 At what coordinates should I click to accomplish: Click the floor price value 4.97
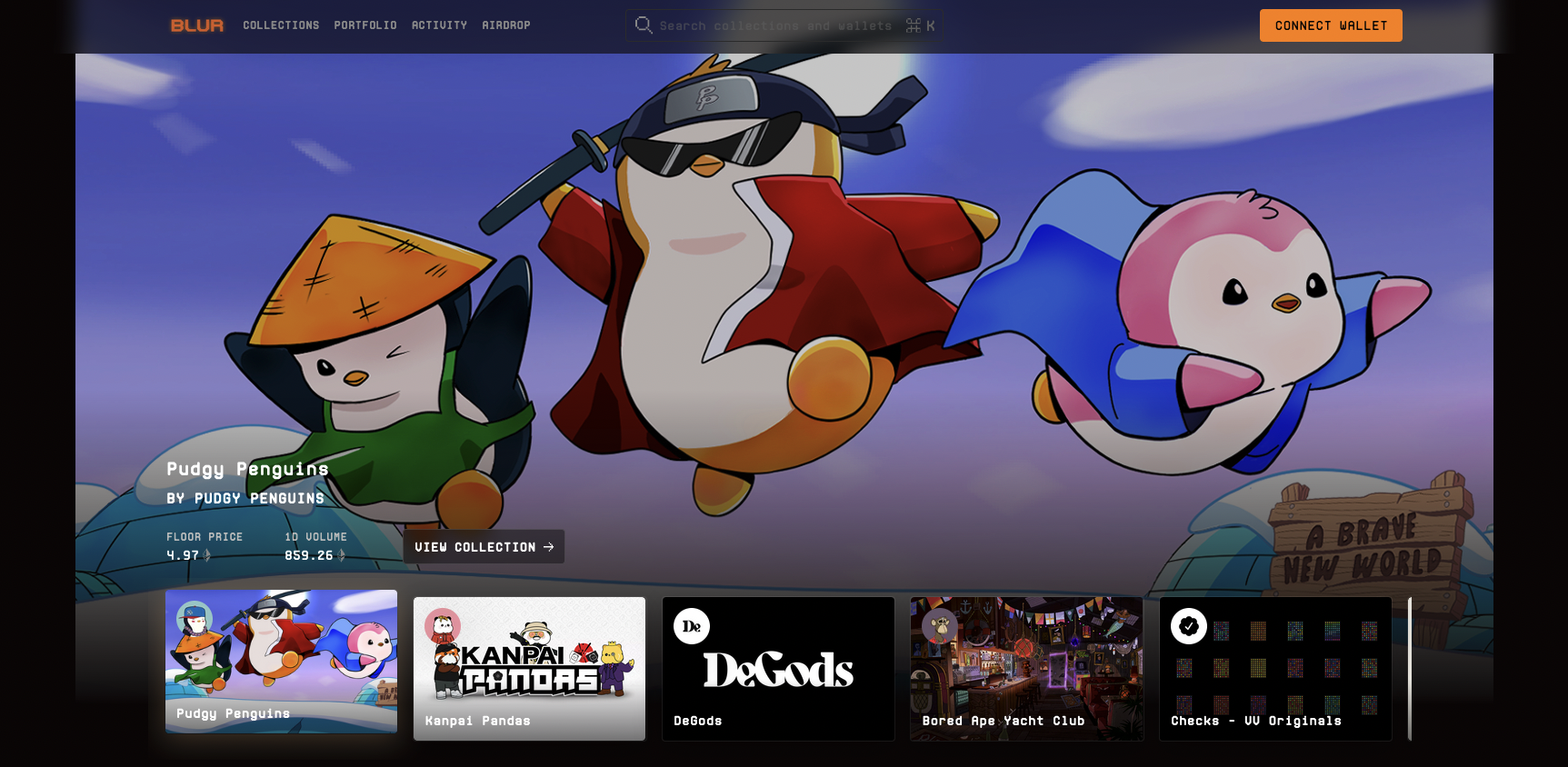183,555
